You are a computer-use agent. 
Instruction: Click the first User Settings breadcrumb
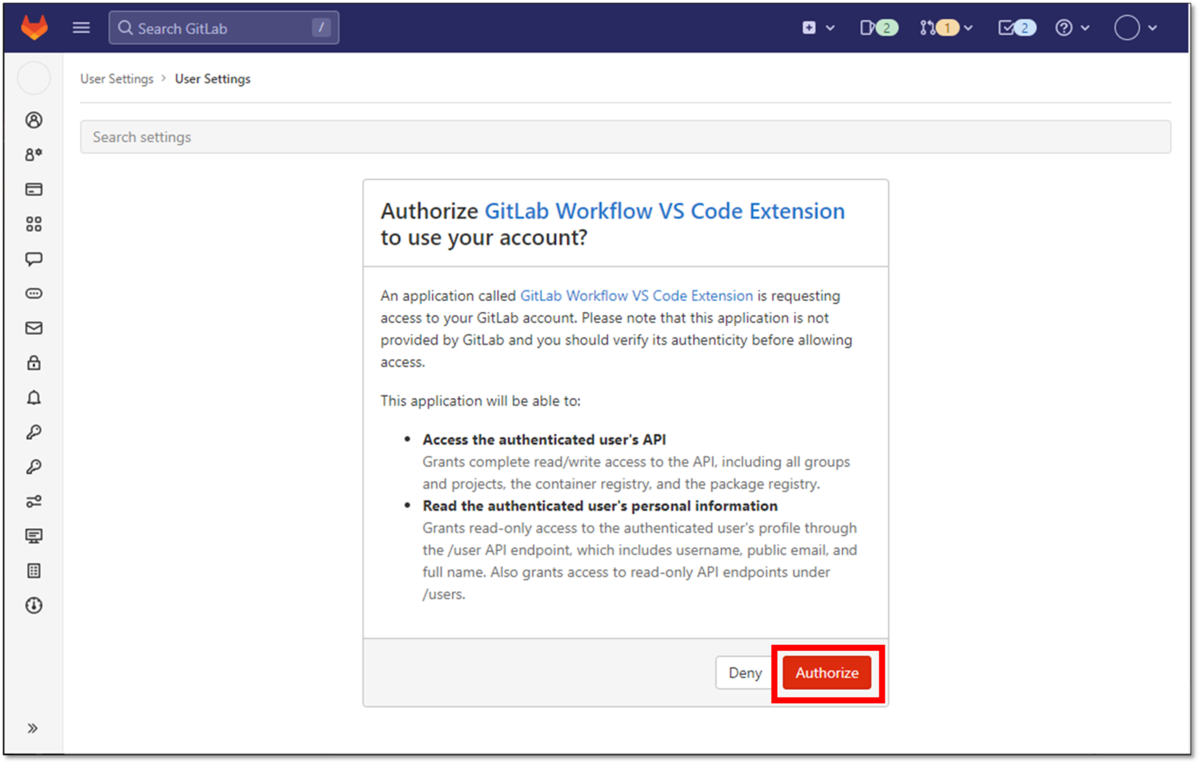click(117, 79)
